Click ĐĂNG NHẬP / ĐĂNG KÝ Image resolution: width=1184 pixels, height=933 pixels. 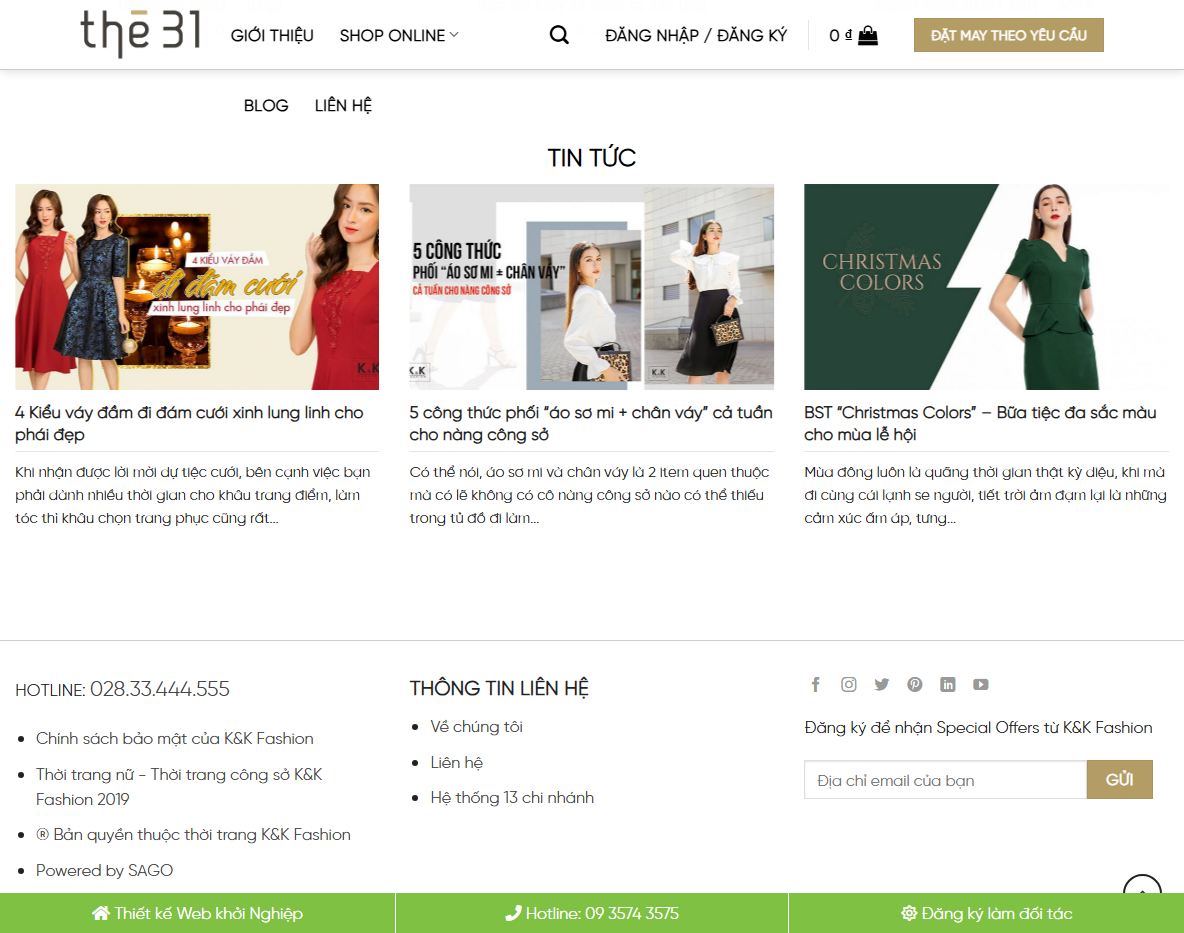click(x=695, y=34)
